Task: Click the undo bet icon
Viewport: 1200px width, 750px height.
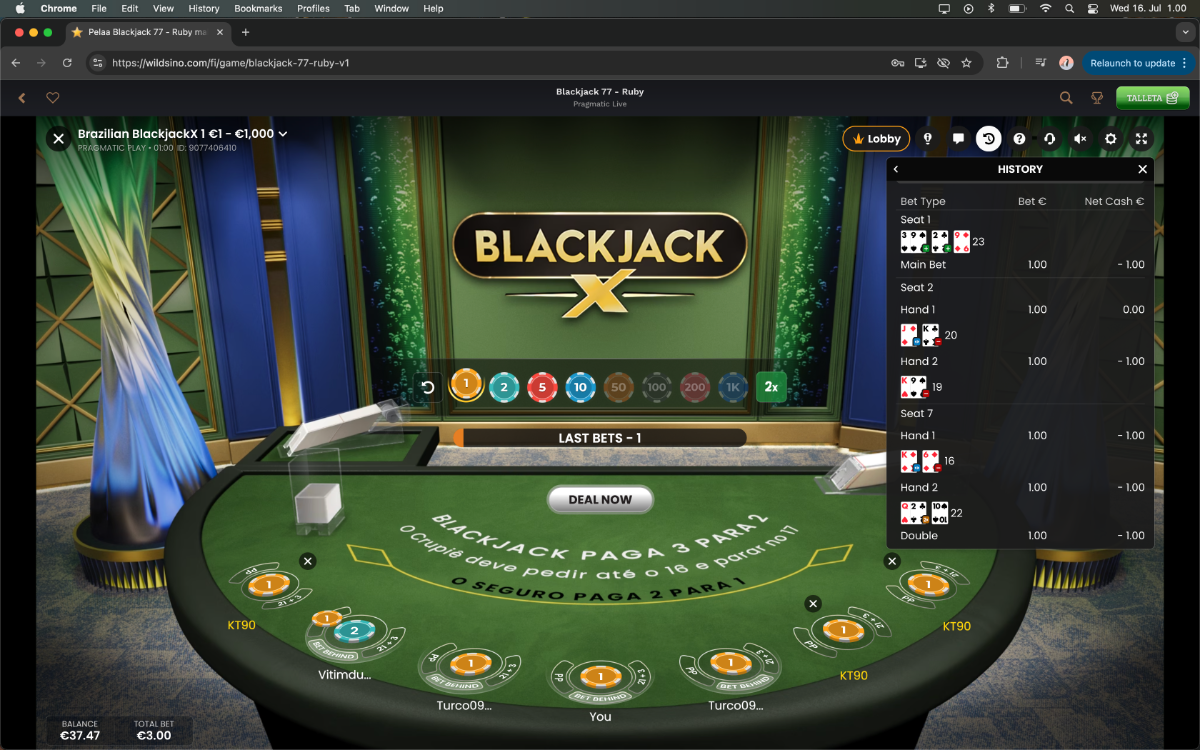Action: (x=428, y=387)
